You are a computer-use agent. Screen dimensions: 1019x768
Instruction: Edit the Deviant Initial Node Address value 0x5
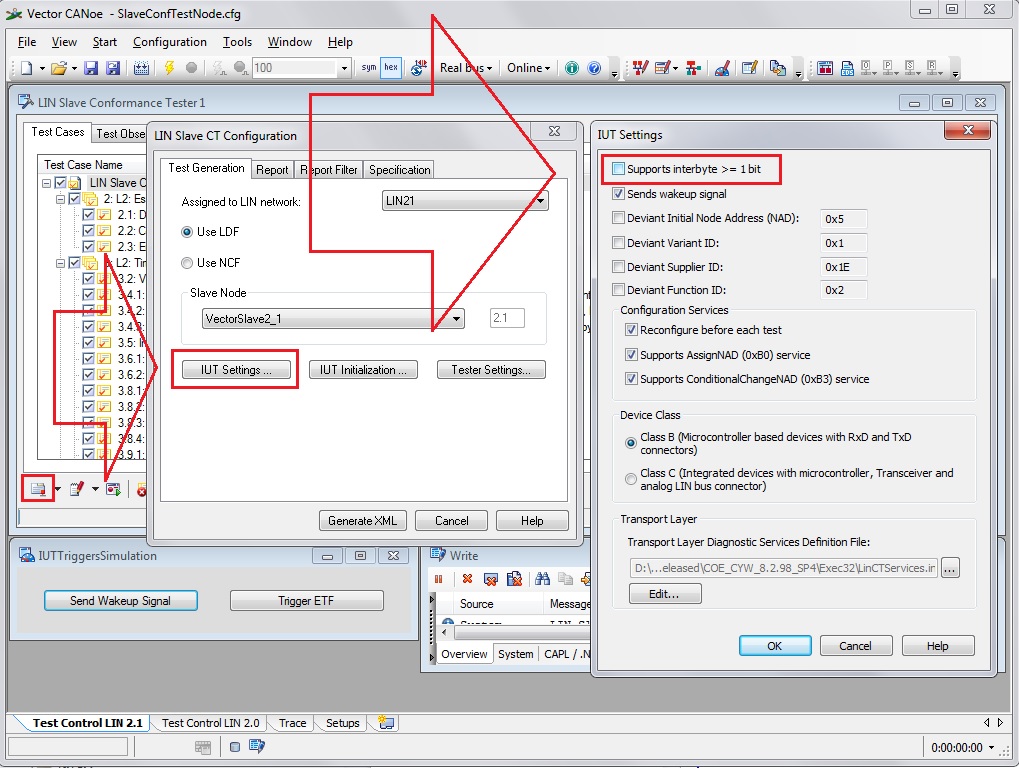(x=844, y=218)
